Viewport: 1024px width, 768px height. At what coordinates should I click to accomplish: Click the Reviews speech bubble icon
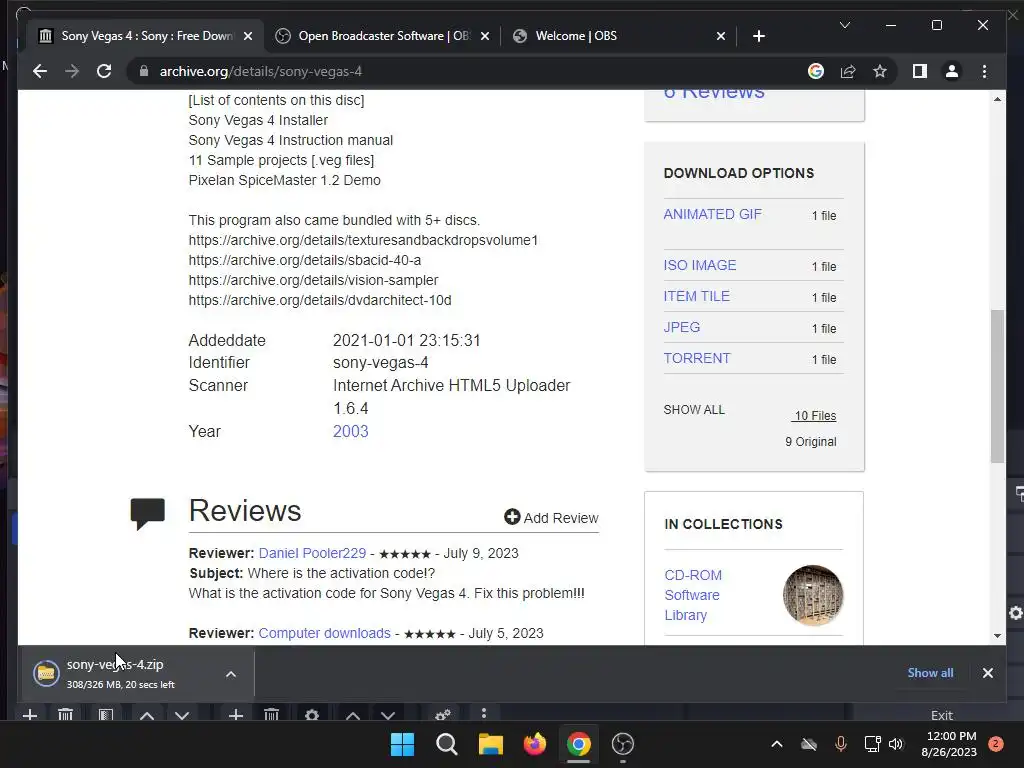[x=148, y=513]
